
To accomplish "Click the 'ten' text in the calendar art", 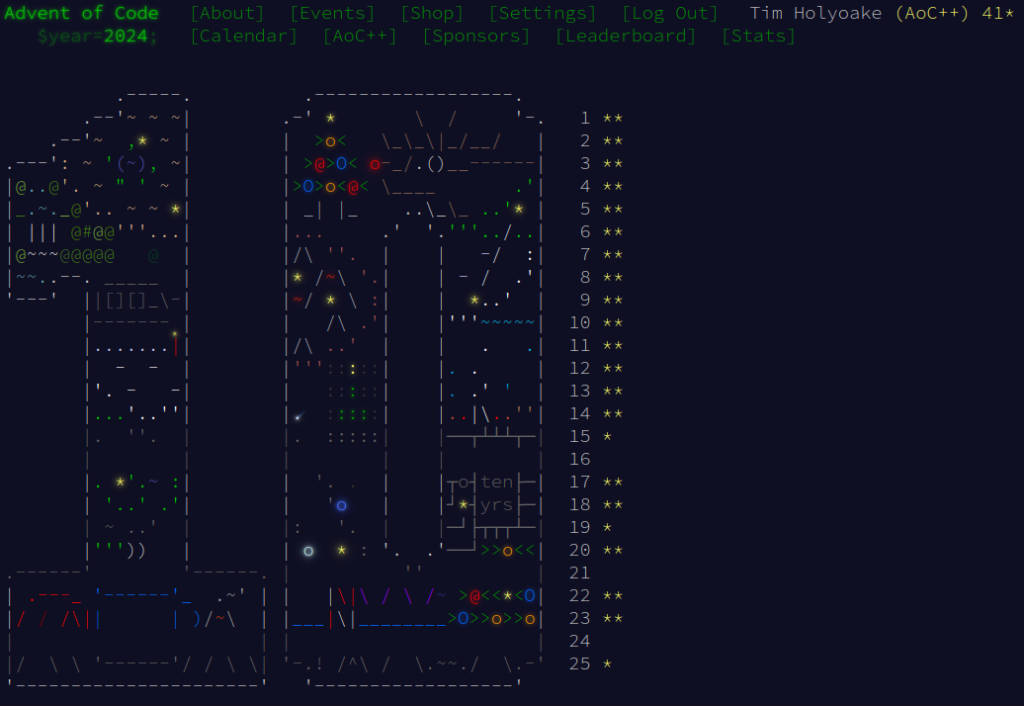I will point(497,482).
